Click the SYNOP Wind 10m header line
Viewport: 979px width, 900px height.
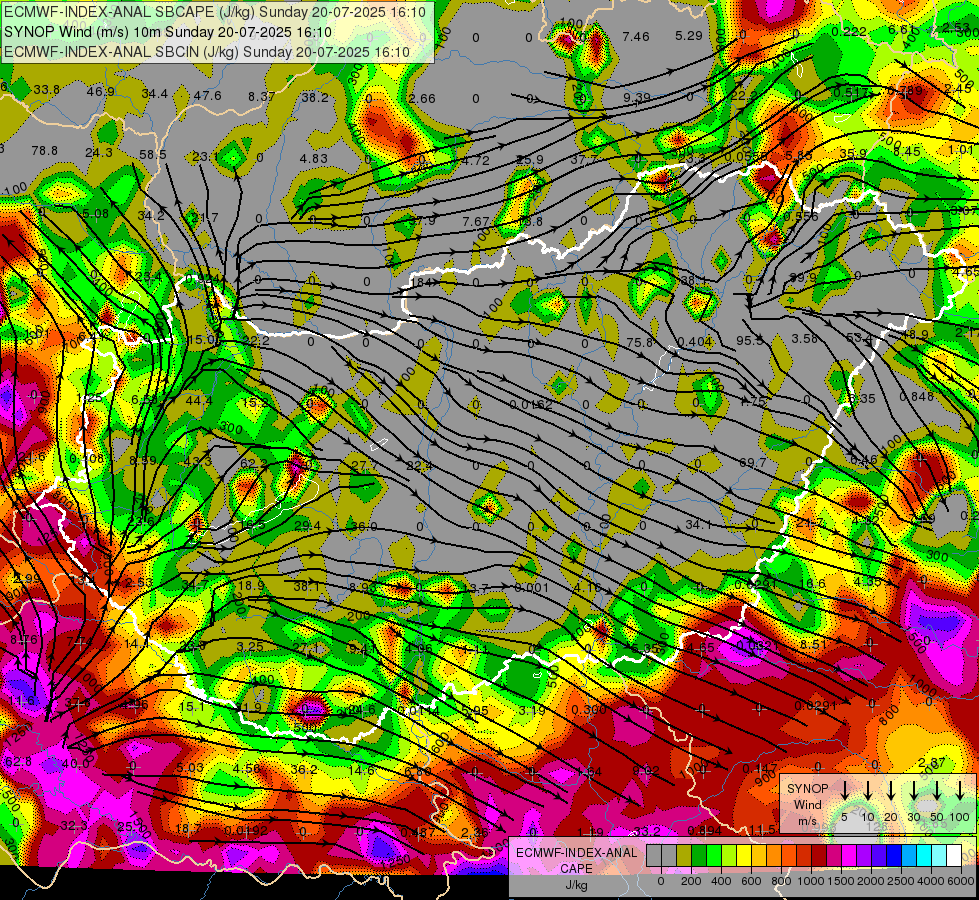(167, 32)
